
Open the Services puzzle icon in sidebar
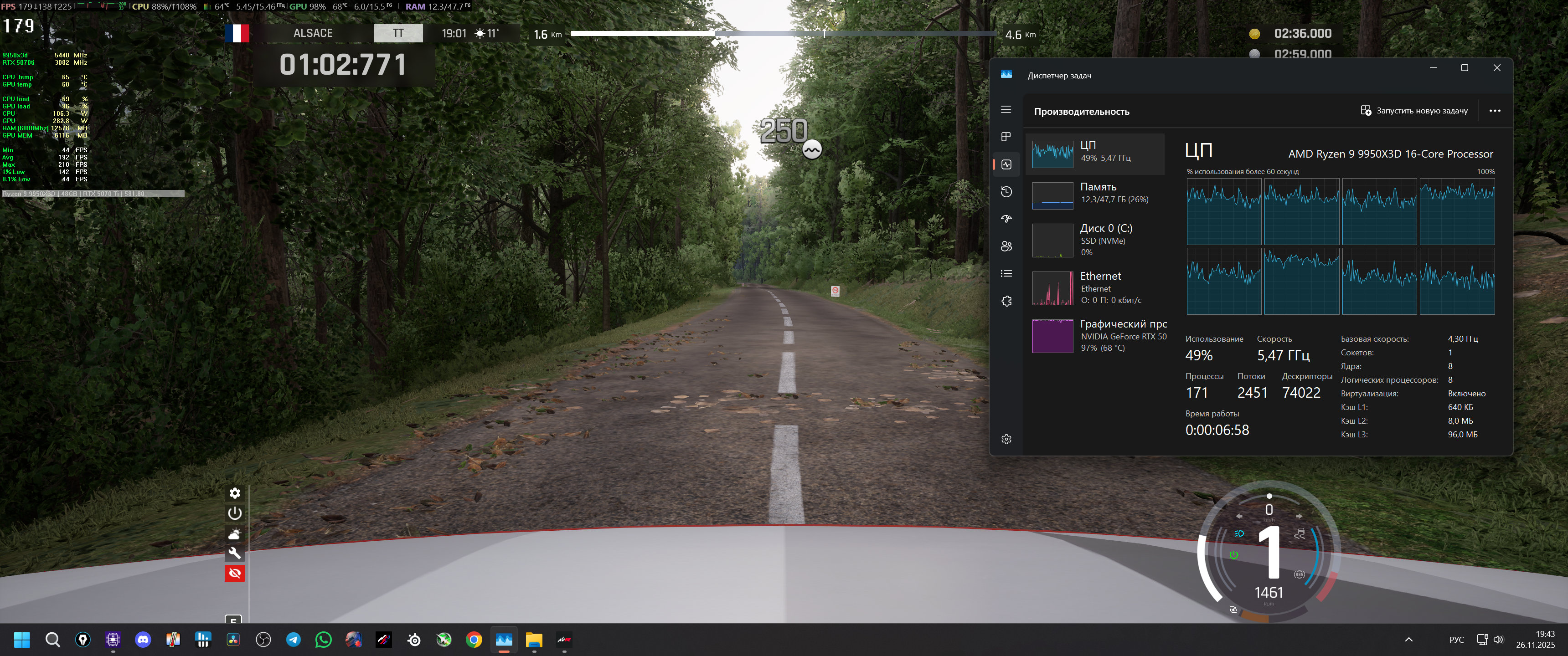click(1006, 301)
